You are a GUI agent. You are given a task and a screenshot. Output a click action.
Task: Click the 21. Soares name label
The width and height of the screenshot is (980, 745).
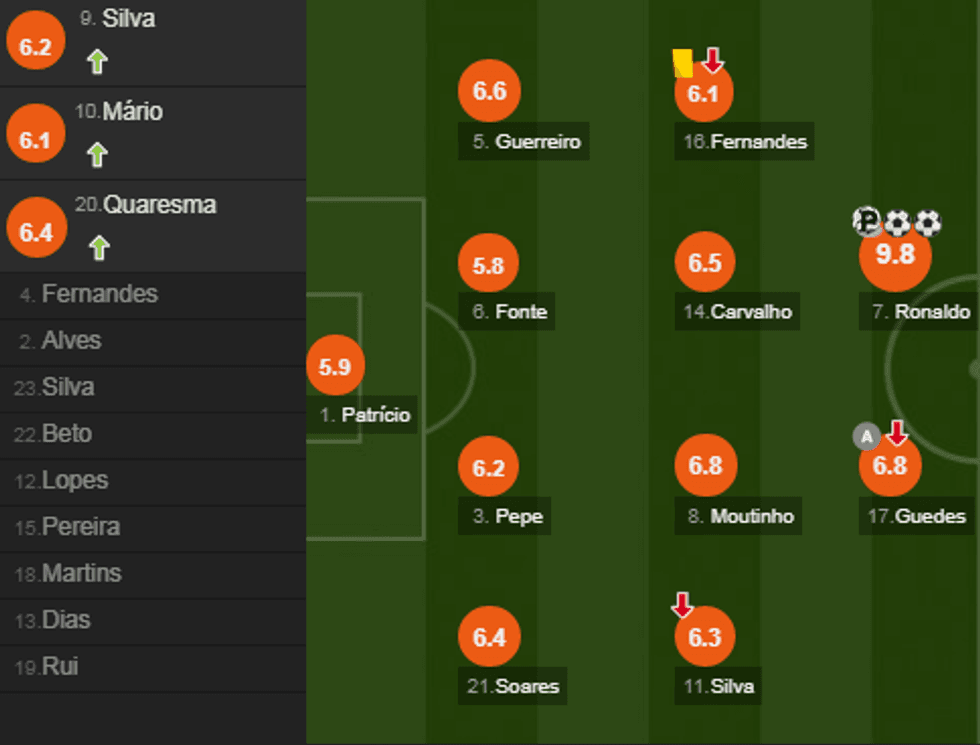tap(514, 687)
